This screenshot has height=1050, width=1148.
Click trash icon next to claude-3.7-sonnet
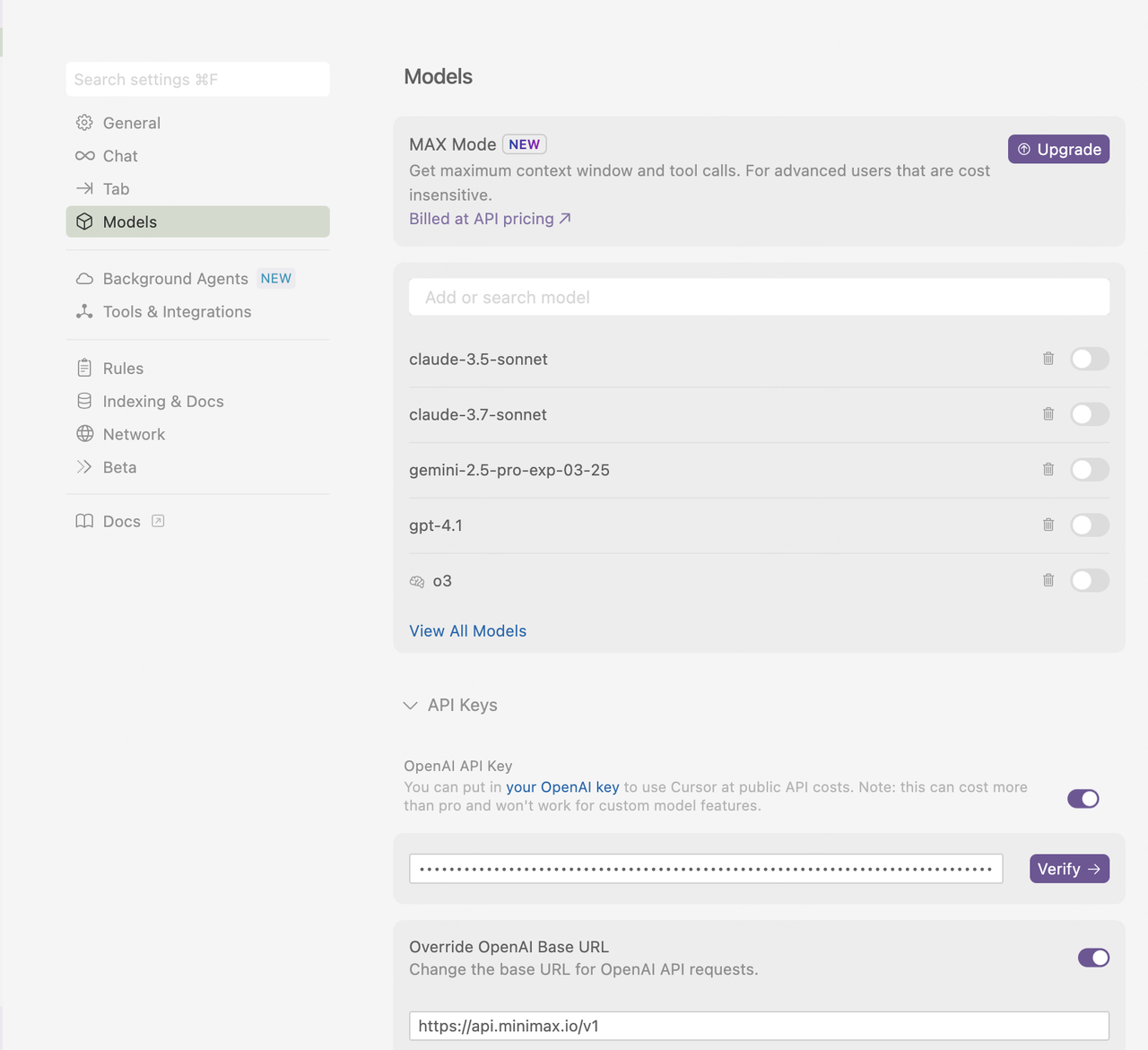click(1048, 414)
